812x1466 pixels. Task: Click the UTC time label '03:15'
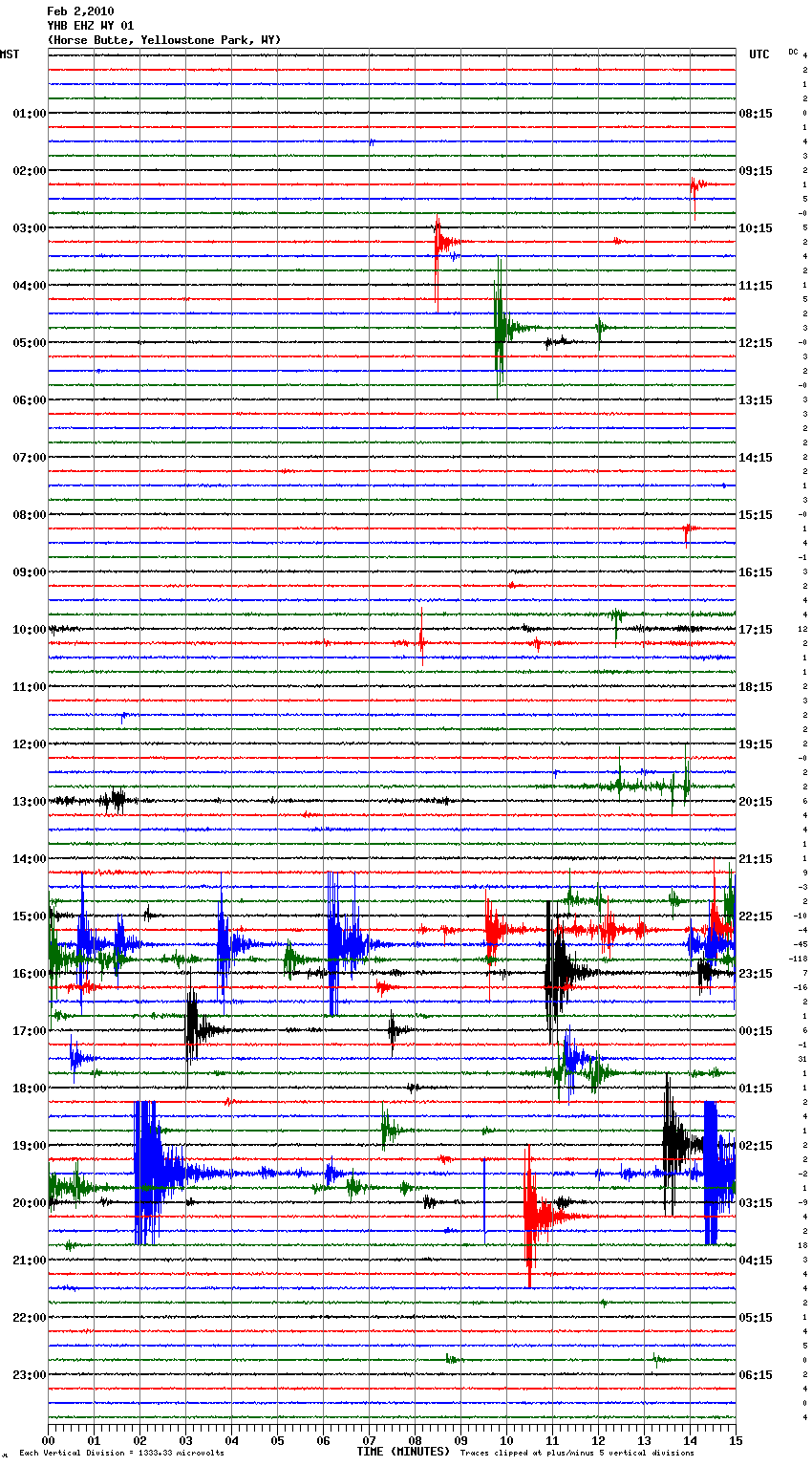[x=756, y=1203]
